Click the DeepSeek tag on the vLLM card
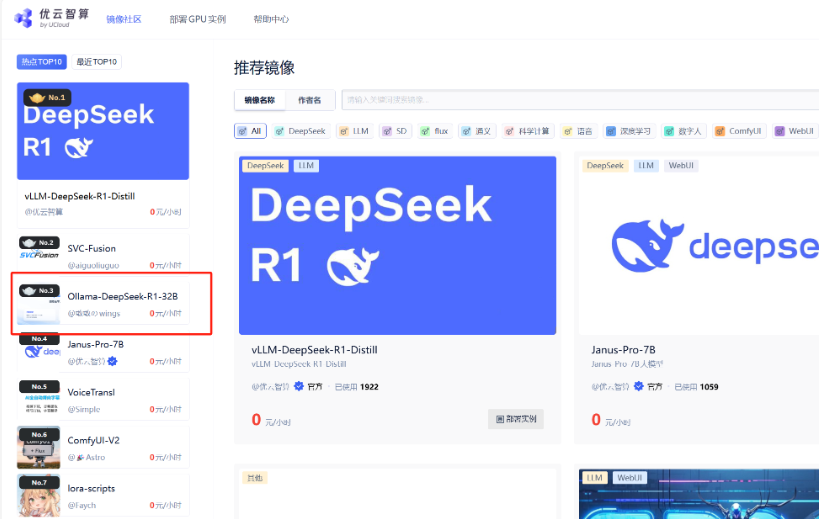Viewport: 822px width, 519px height. [265, 166]
